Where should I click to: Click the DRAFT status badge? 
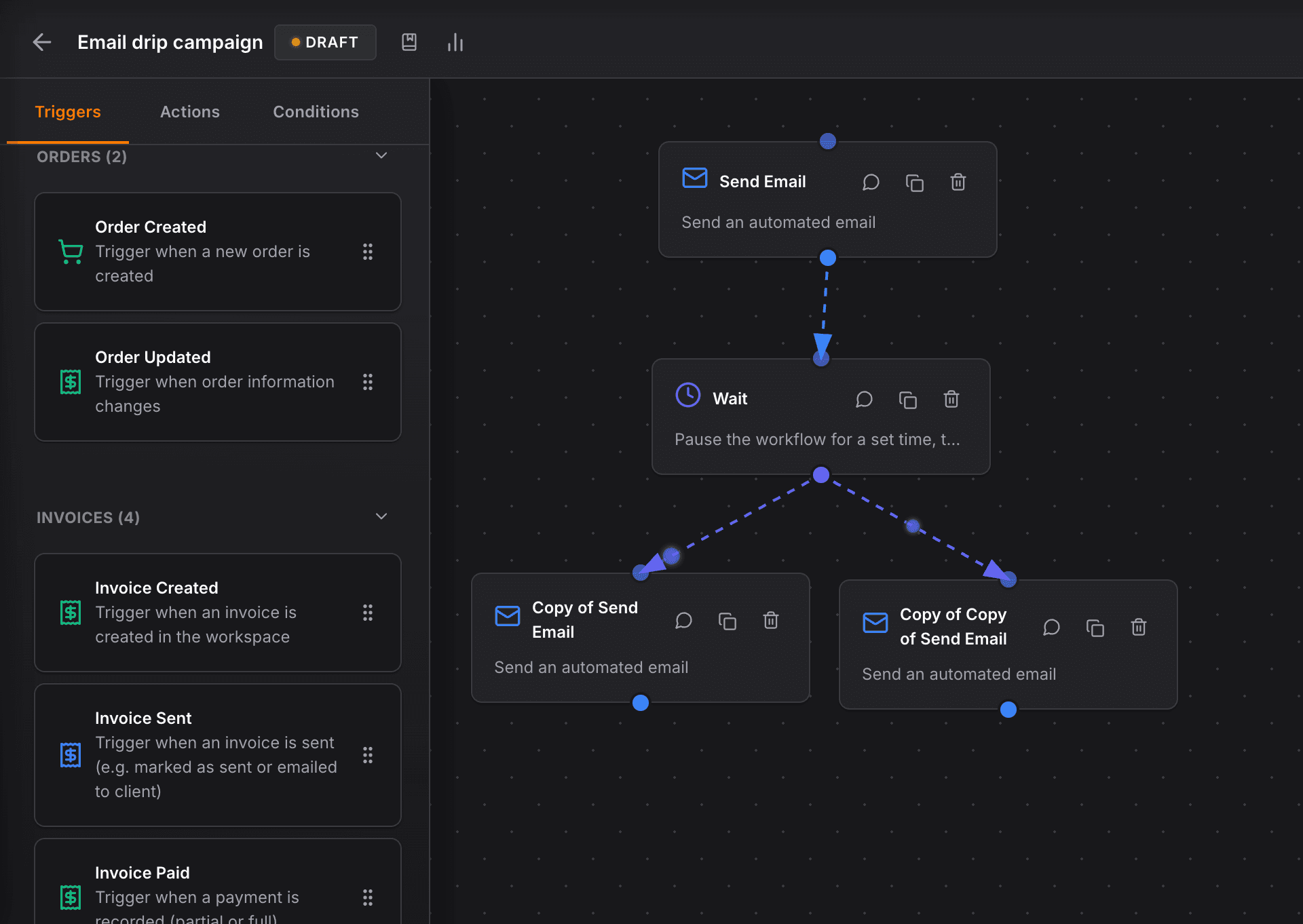325,42
